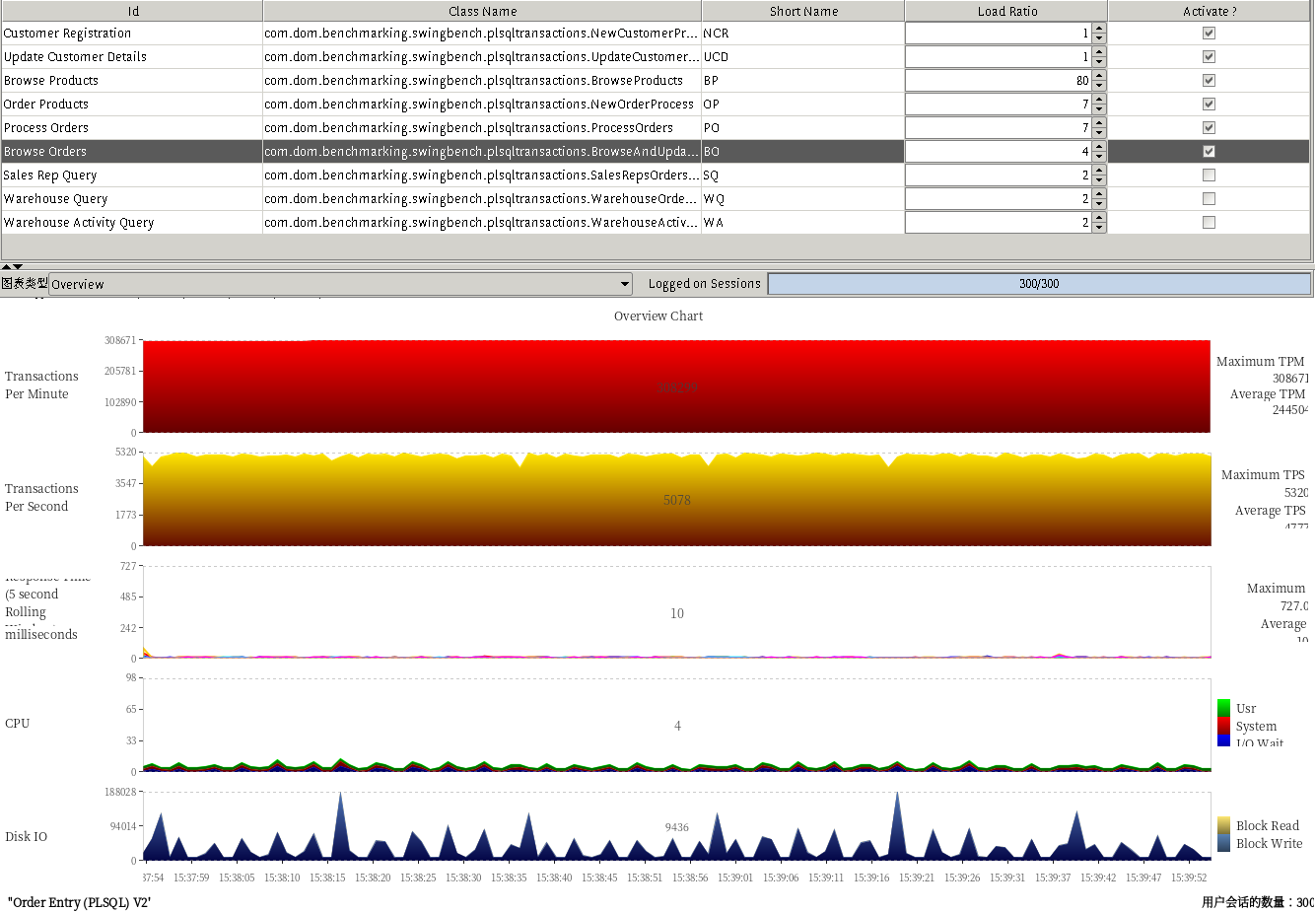Activate the Warehouse Query transaction
Screen dimensions: 1316x913
pos(1209,198)
